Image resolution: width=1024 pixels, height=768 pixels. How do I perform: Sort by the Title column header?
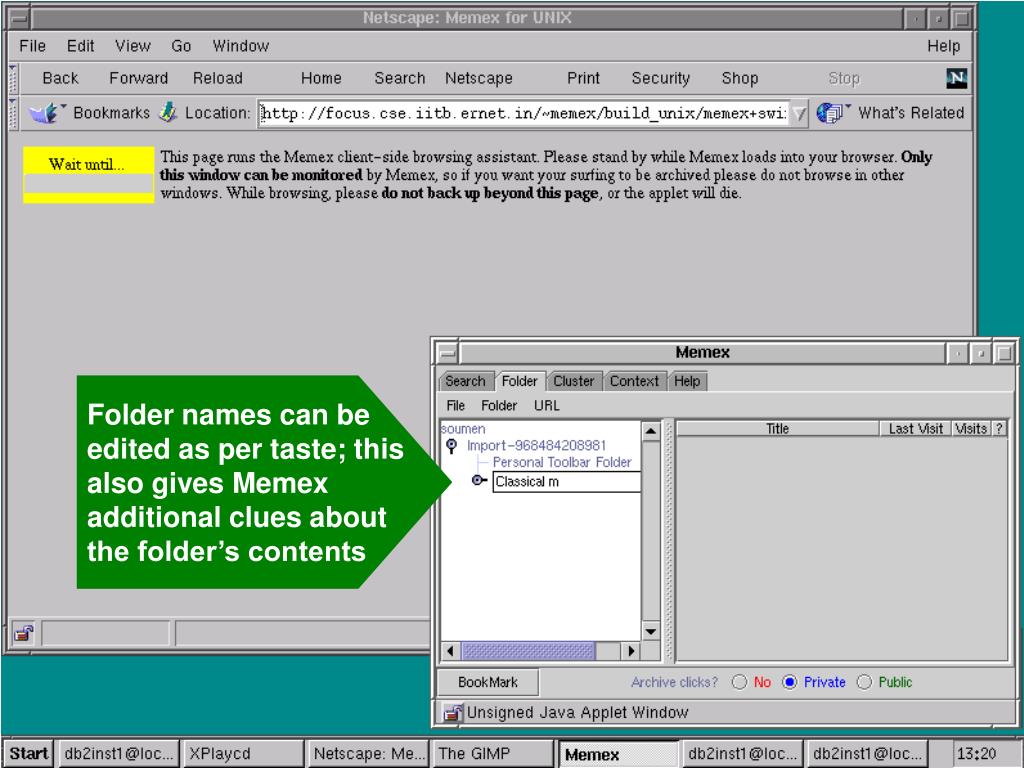pyautogui.click(x=778, y=429)
